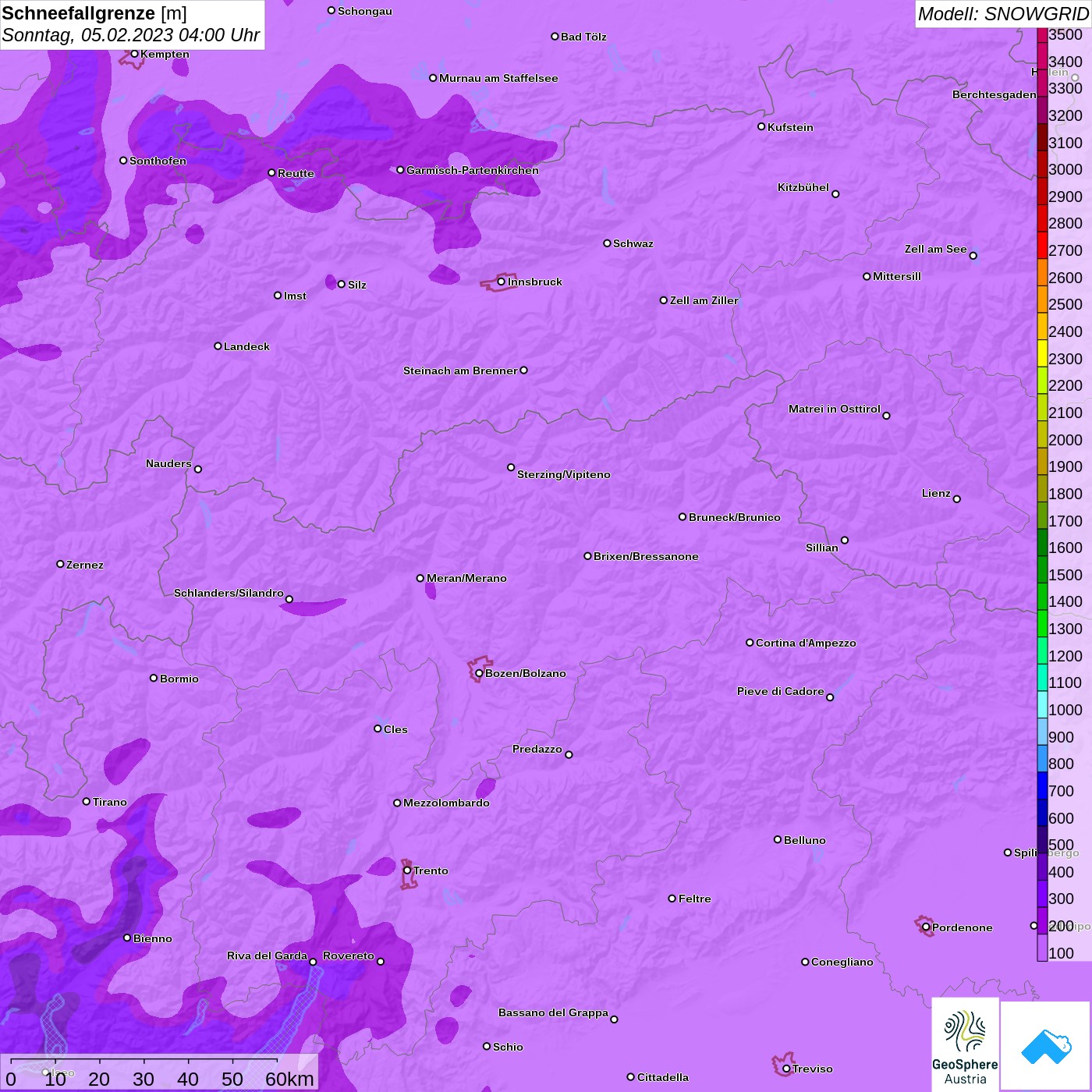Click the 'Bassano del Grappa' label
Image resolution: width=1092 pixels, height=1092 pixels.
click(553, 1012)
